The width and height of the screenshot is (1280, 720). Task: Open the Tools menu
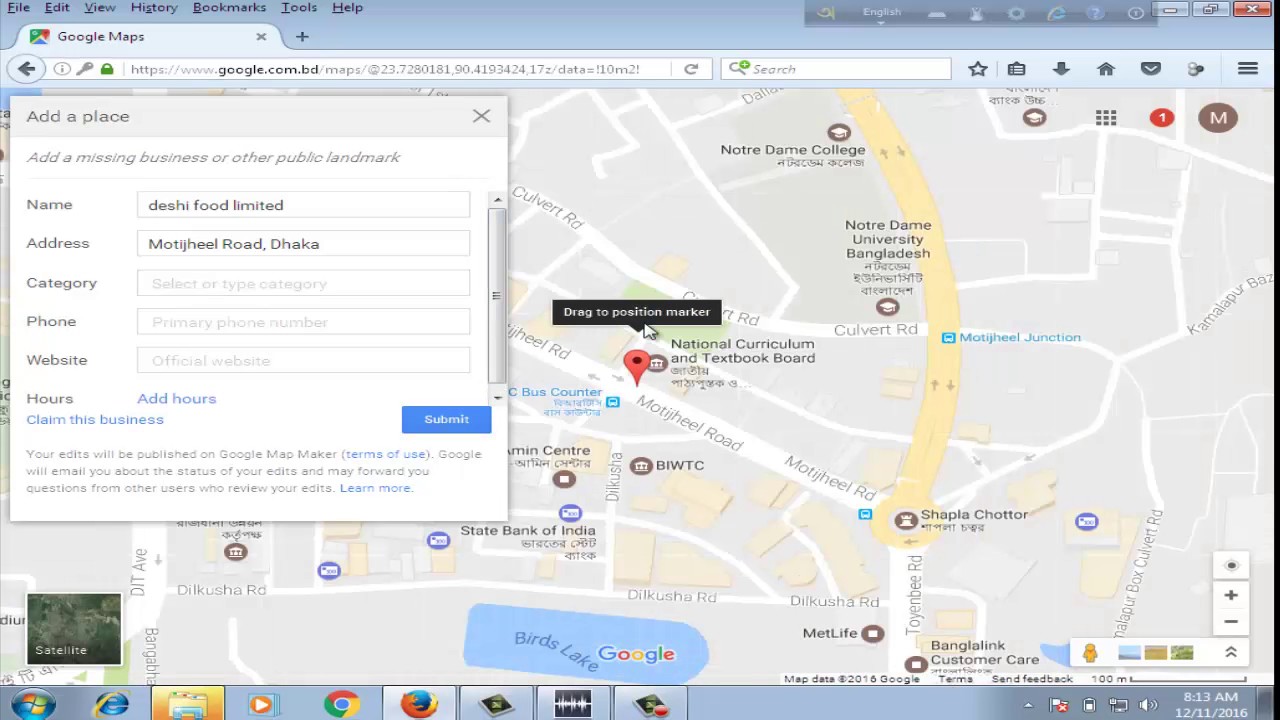click(299, 7)
